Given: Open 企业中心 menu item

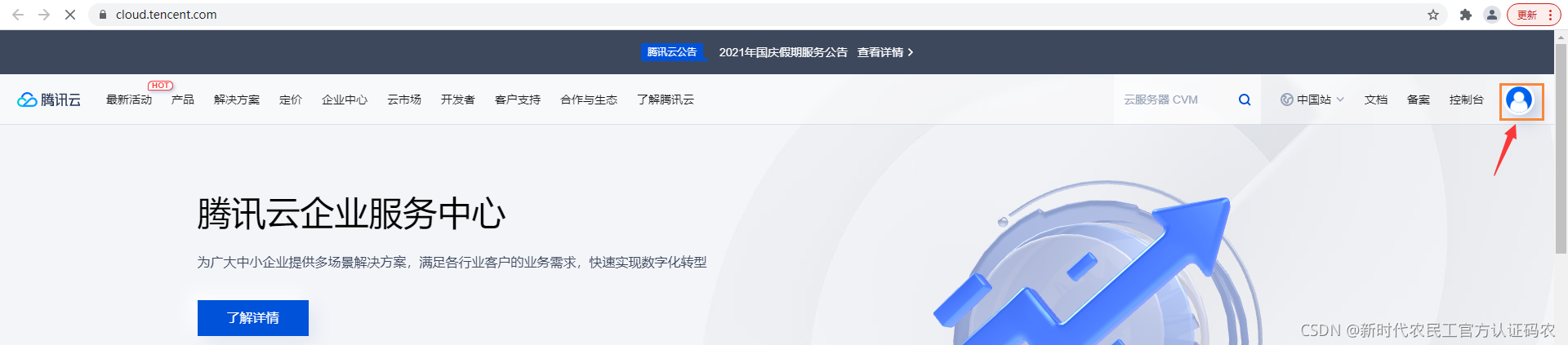Looking at the screenshot, I should [345, 100].
